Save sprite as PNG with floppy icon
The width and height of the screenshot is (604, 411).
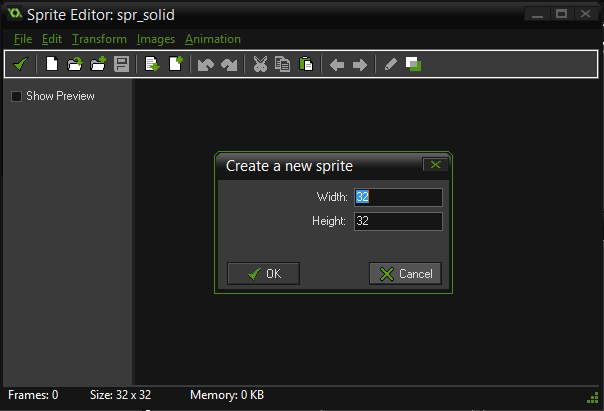tap(121, 64)
